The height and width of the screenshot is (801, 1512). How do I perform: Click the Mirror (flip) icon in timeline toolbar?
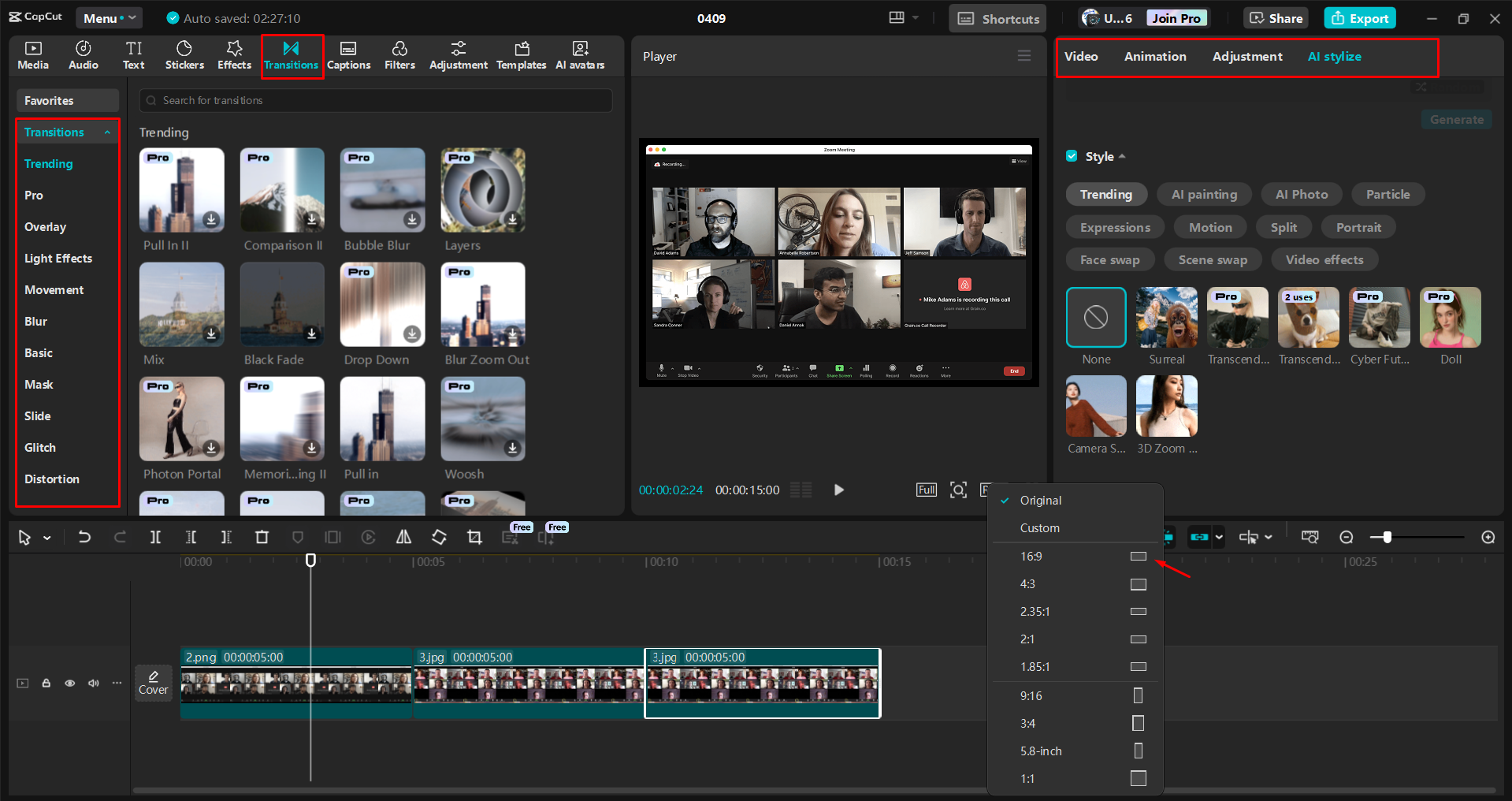pyautogui.click(x=403, y=537)
